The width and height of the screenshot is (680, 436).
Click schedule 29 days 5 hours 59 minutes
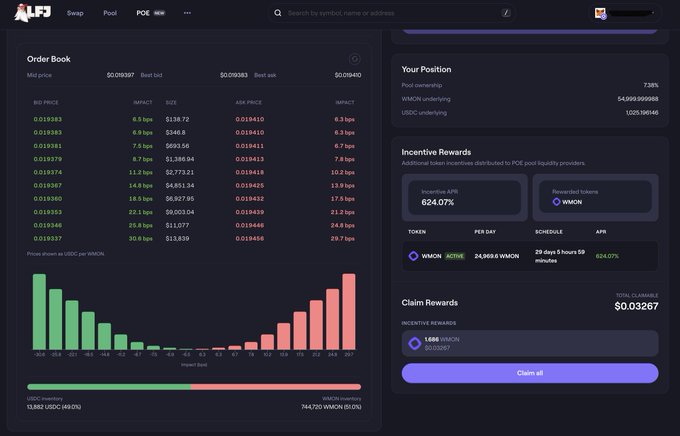click(x=560, y=256)
